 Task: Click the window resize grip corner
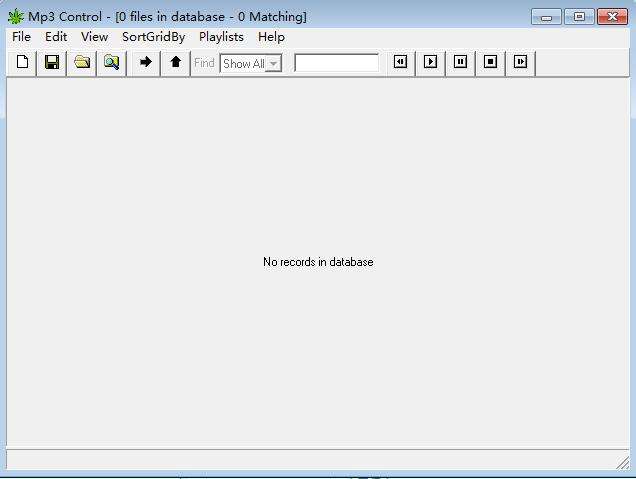[623, 463]
